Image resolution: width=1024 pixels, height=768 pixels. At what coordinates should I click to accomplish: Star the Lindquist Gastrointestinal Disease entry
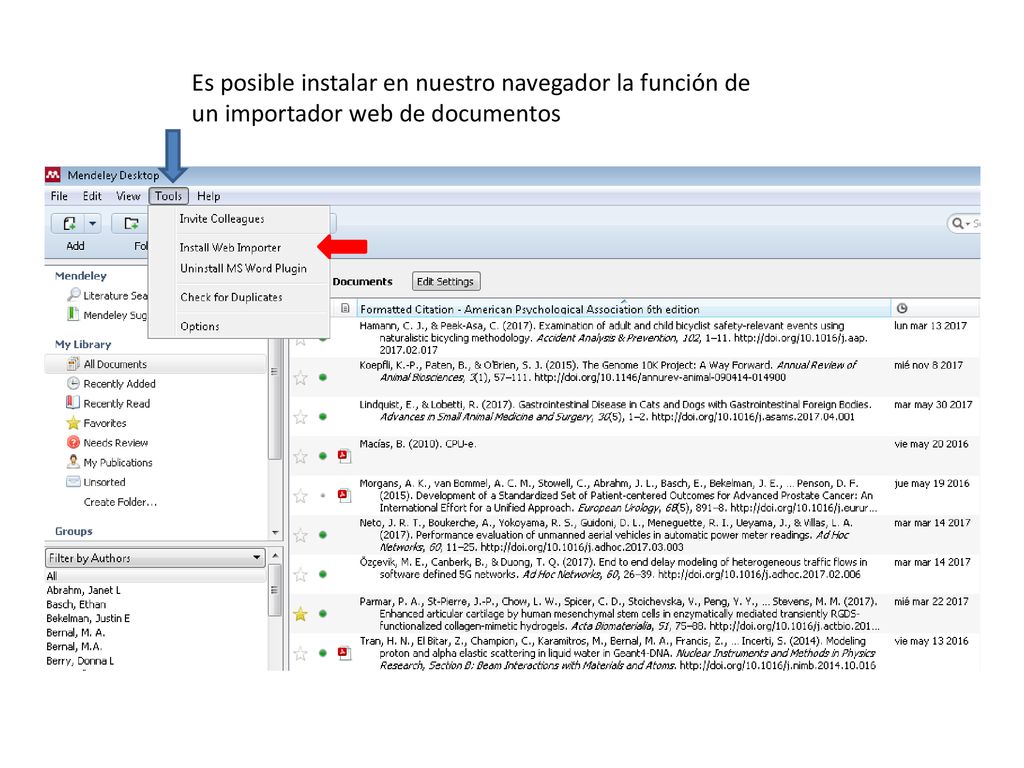(300, 417)
